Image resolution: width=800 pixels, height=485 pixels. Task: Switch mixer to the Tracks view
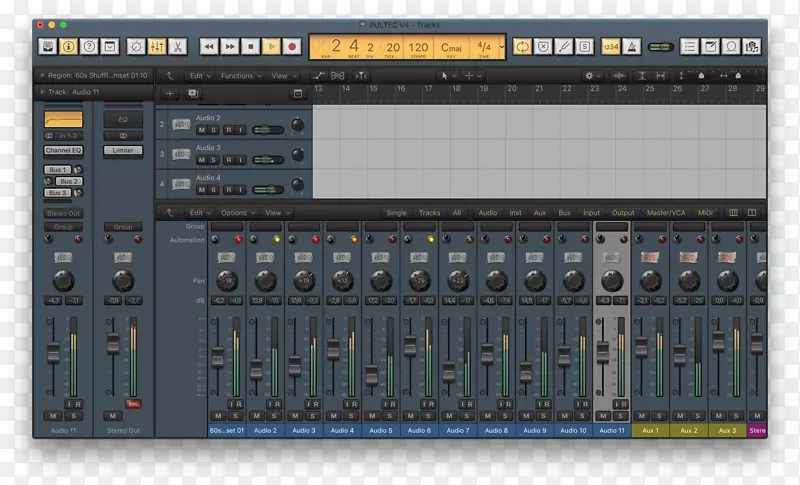tap(429, 212)
